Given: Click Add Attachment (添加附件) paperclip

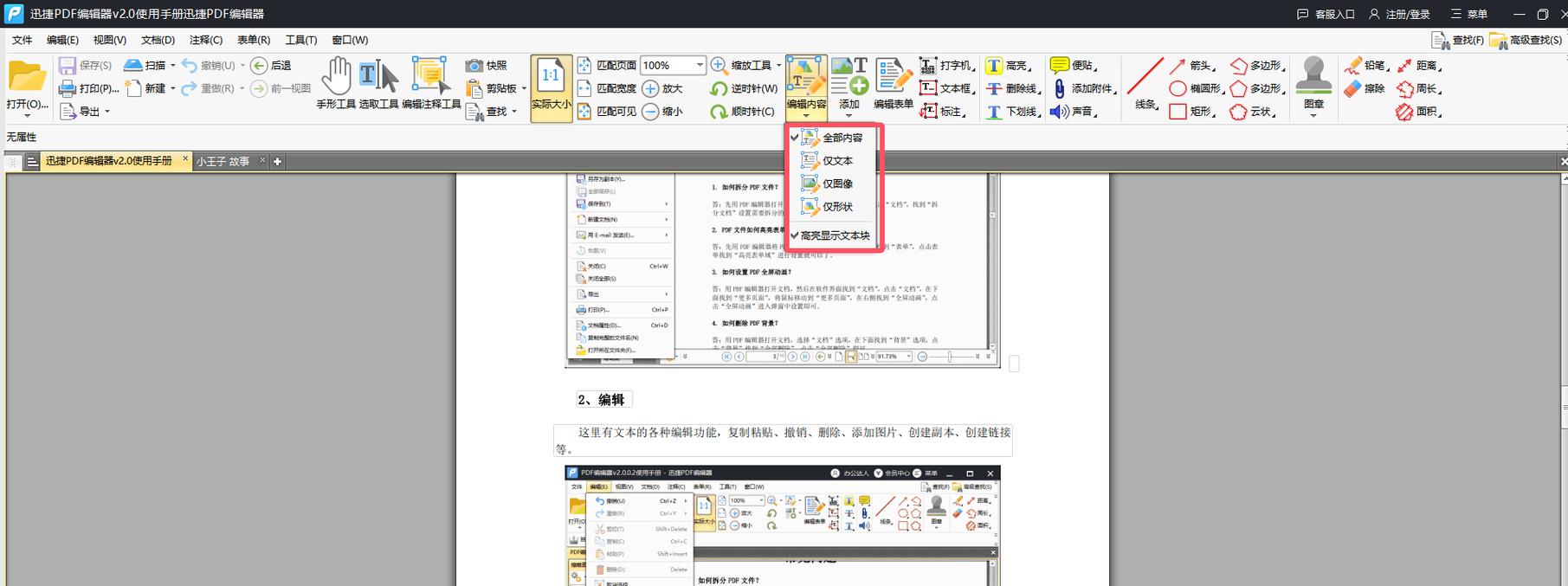Looking at the screenshot, I should [1059, 88].
